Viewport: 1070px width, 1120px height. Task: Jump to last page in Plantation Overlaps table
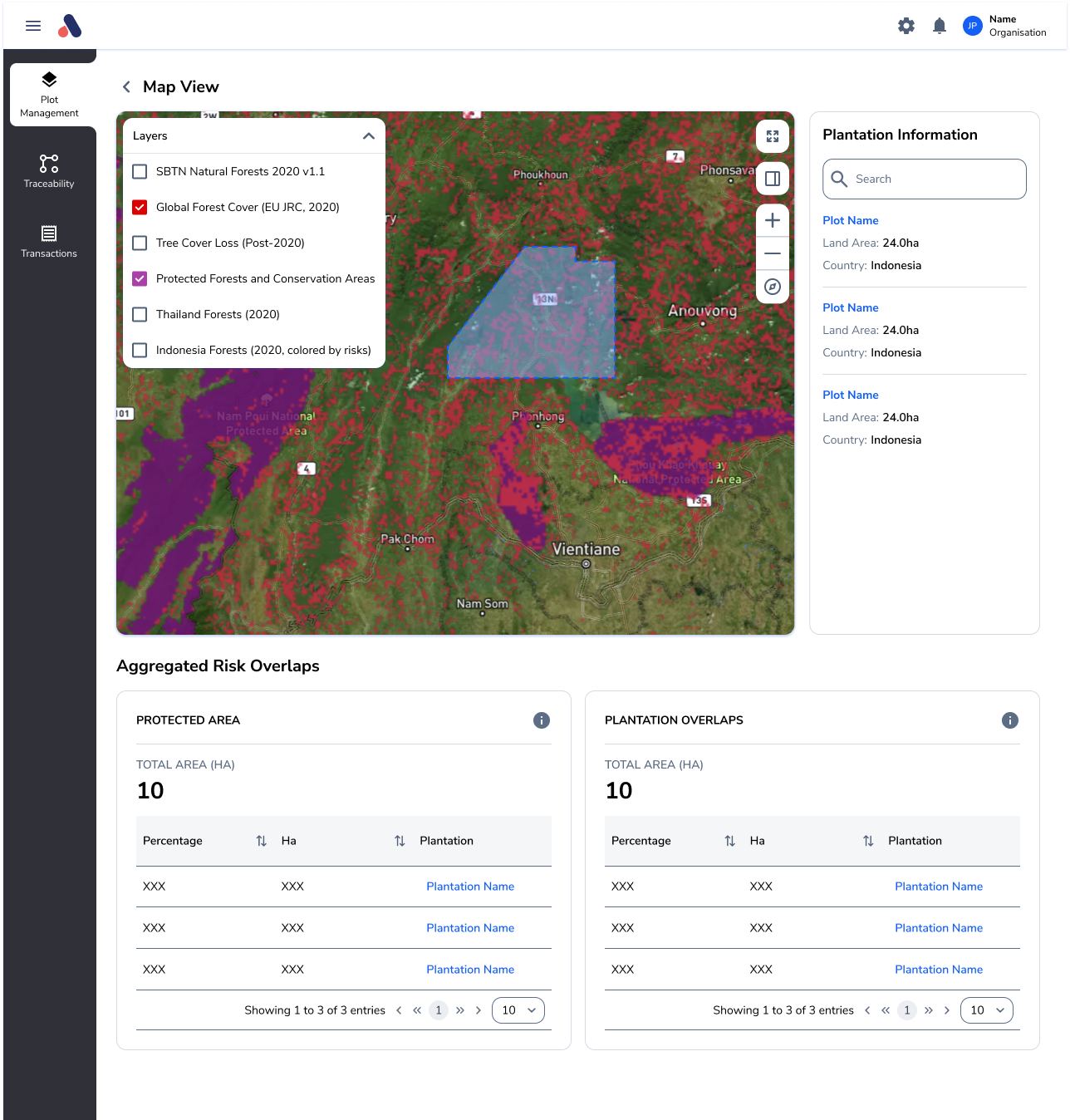coord(929,1010)
